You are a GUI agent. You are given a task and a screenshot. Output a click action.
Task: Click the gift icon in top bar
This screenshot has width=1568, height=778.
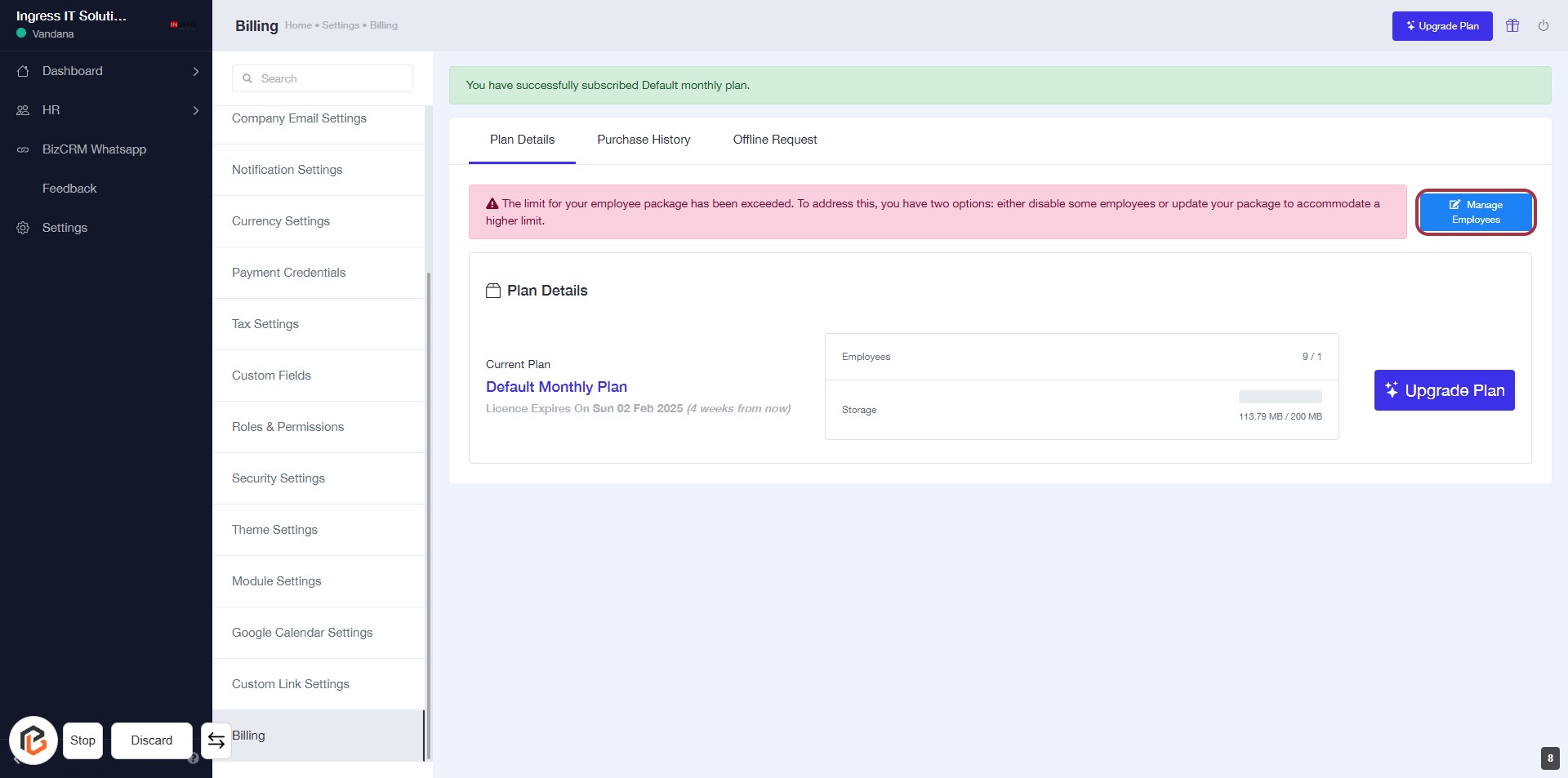[x=1512, y=26]
